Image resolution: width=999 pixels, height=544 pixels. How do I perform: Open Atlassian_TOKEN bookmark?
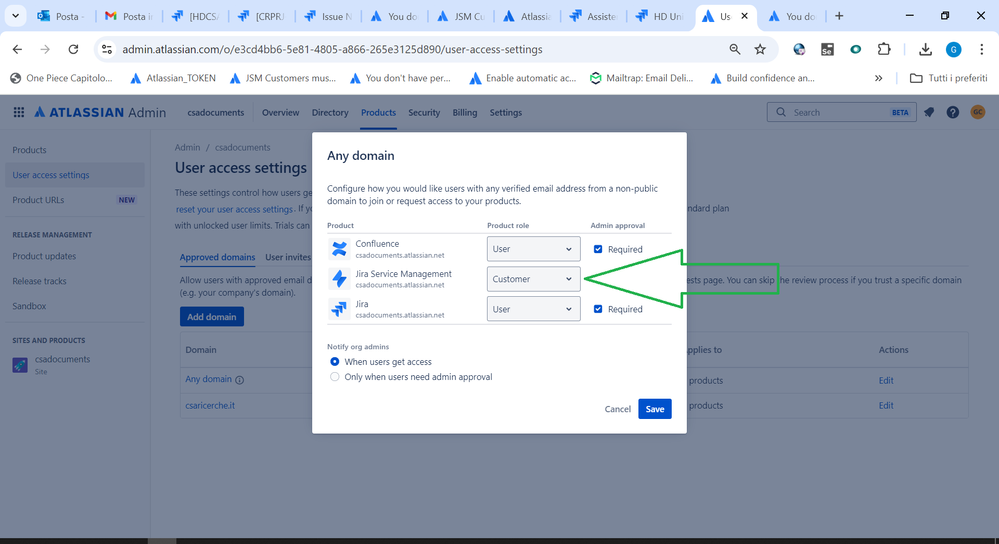point(173,78)
